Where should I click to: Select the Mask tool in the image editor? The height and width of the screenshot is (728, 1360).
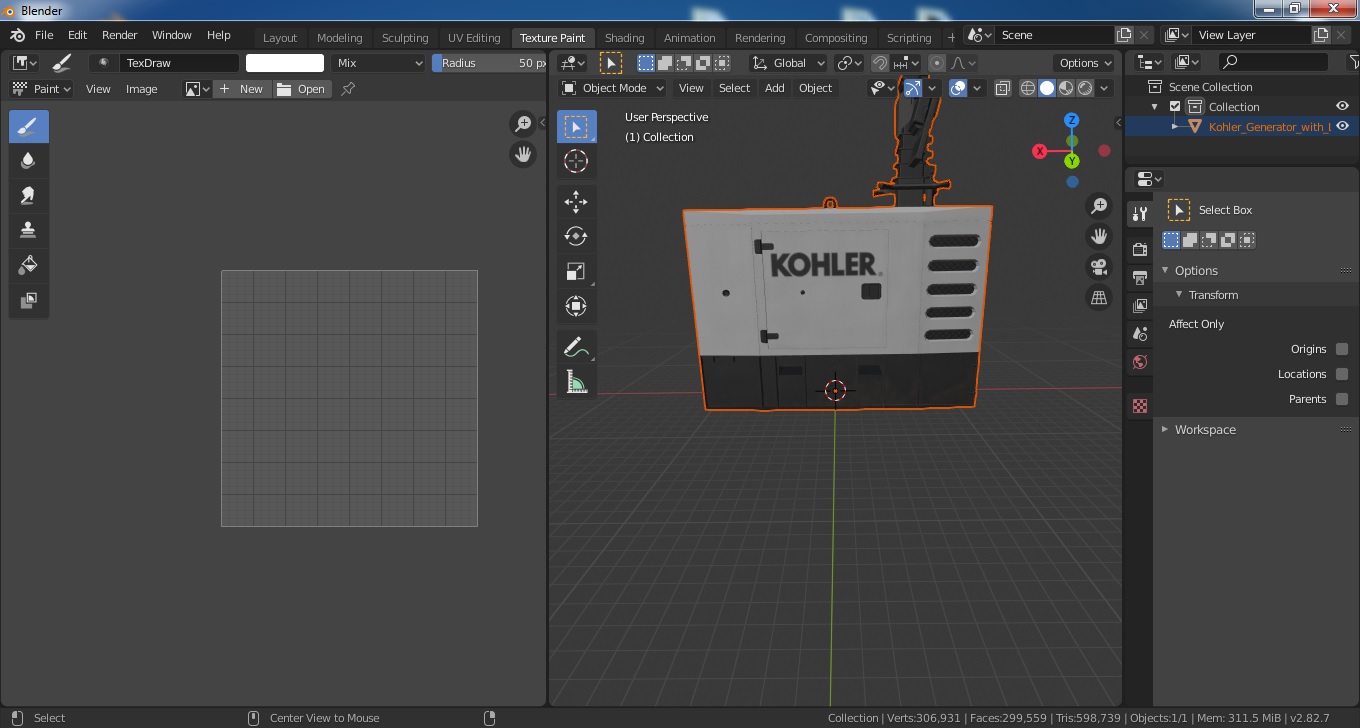coord(29,300)
